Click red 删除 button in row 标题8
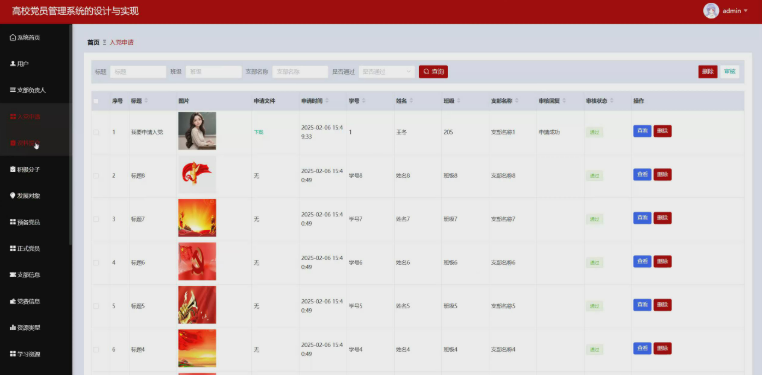762x375 pixels. 662,174
